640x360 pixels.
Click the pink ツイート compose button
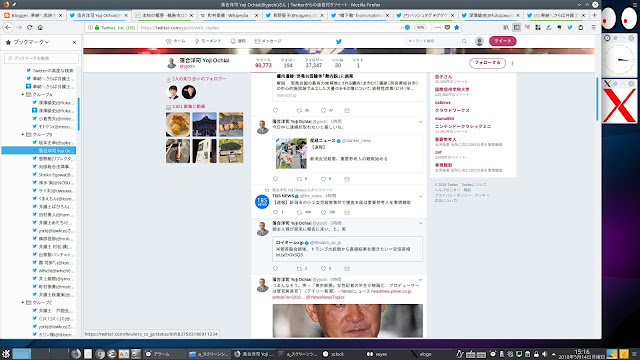coord(502,41)
